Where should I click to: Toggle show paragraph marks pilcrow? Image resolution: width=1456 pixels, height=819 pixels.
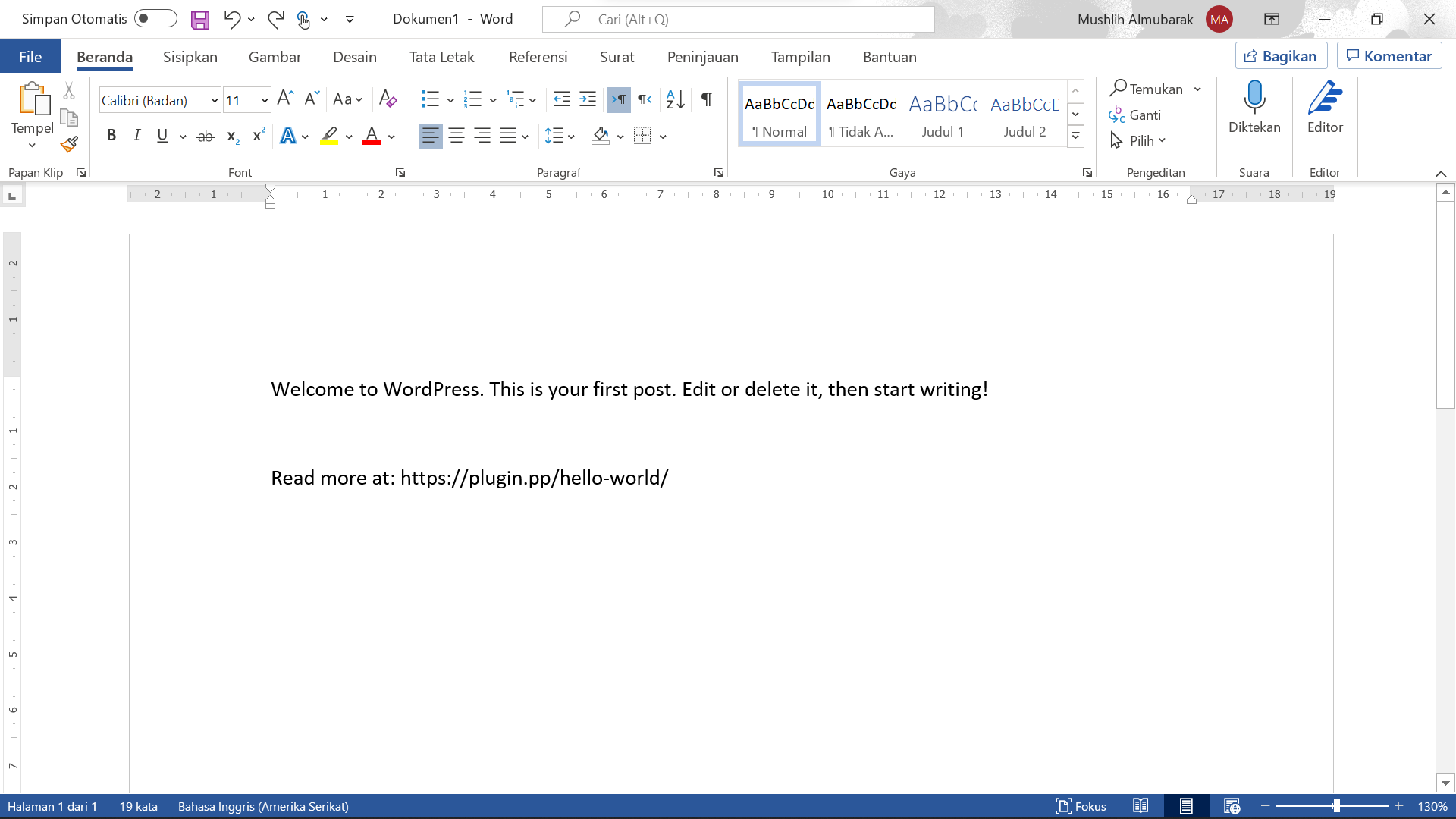[x=707, y=99]
